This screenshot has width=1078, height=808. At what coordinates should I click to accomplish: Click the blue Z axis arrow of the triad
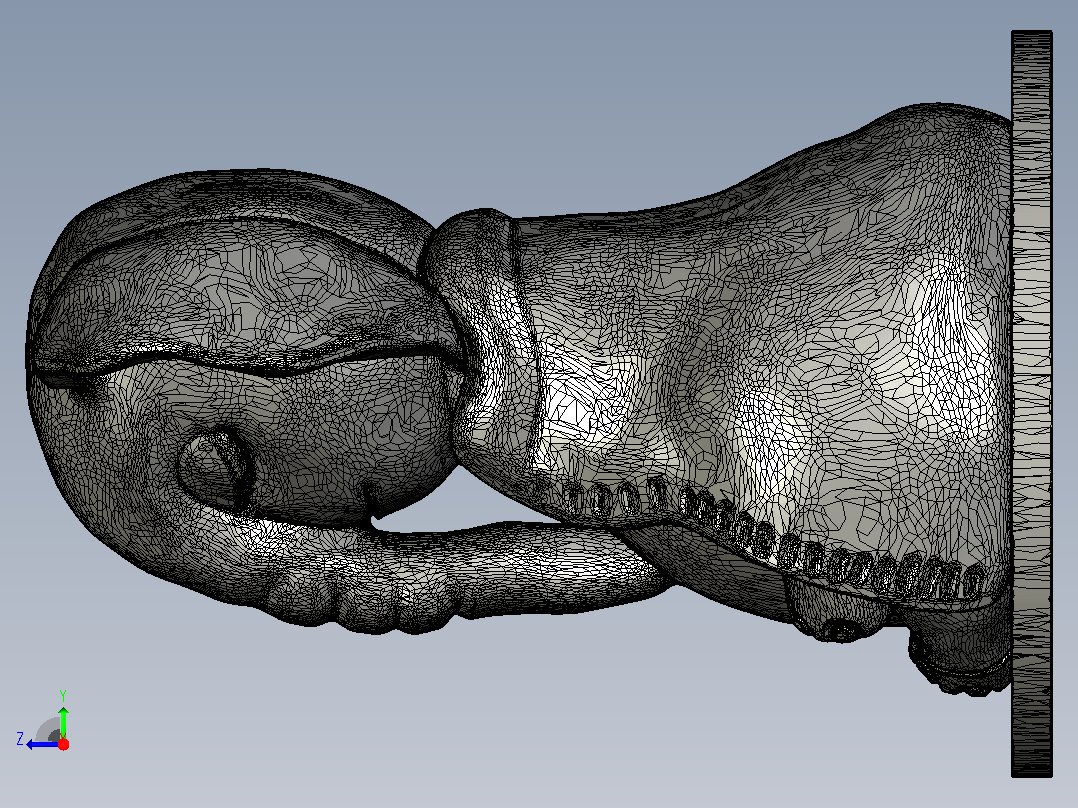[x=43, y=744]
